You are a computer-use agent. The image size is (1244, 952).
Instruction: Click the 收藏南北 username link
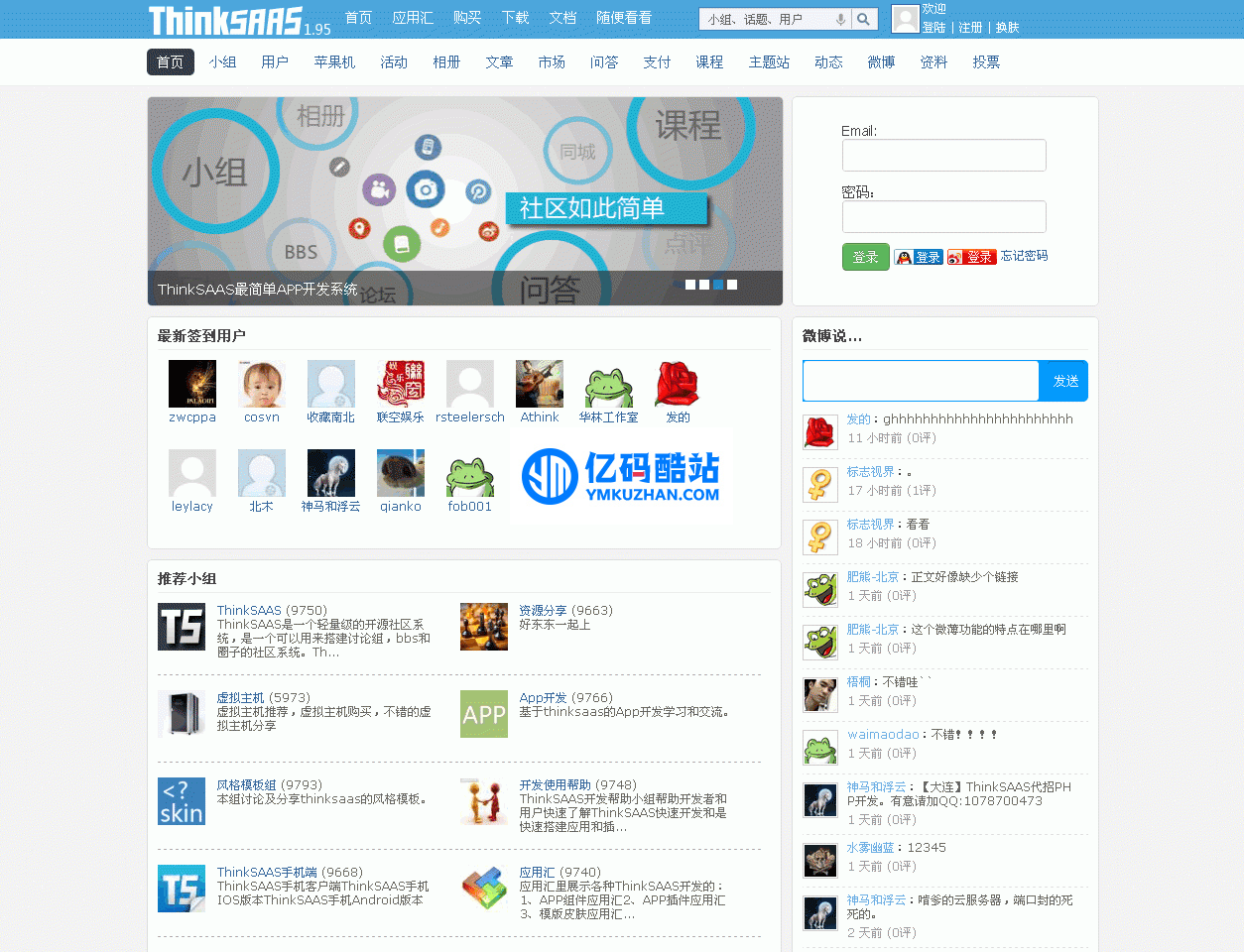click(331, 417)
